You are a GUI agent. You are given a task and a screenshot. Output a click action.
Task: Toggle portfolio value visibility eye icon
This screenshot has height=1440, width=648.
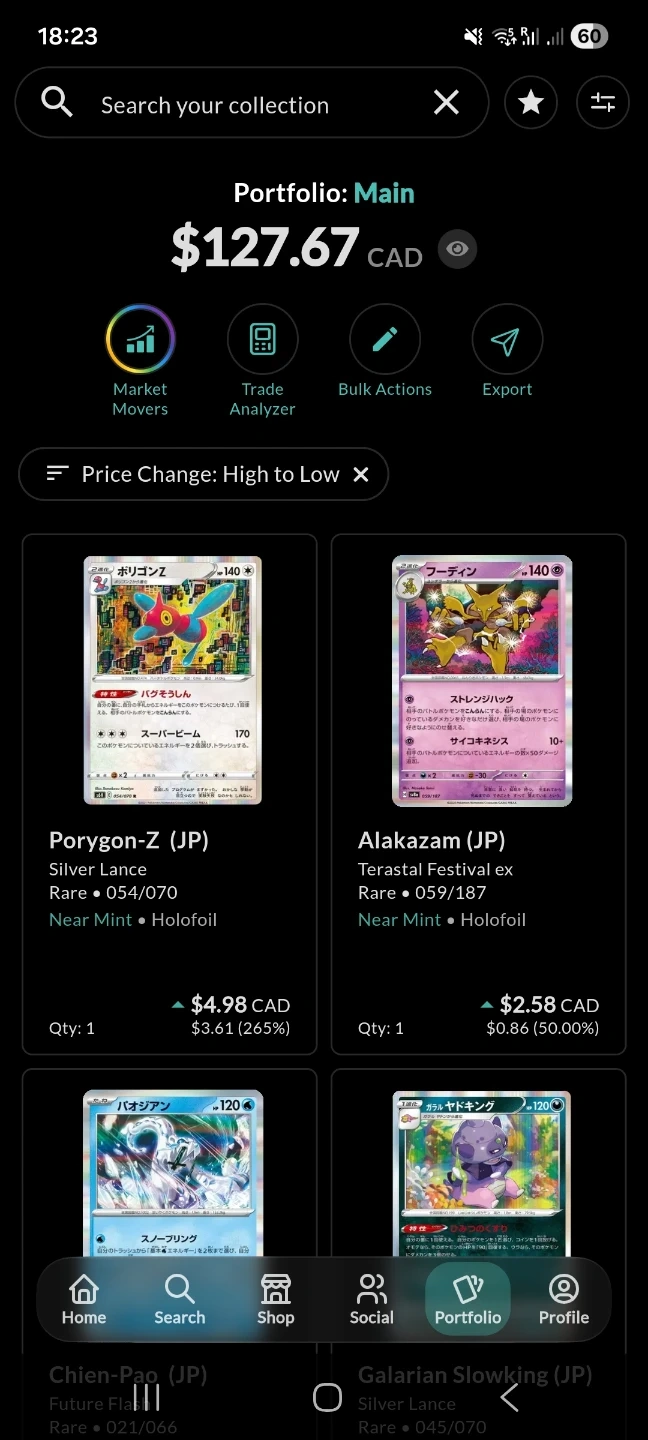point(457,249)
